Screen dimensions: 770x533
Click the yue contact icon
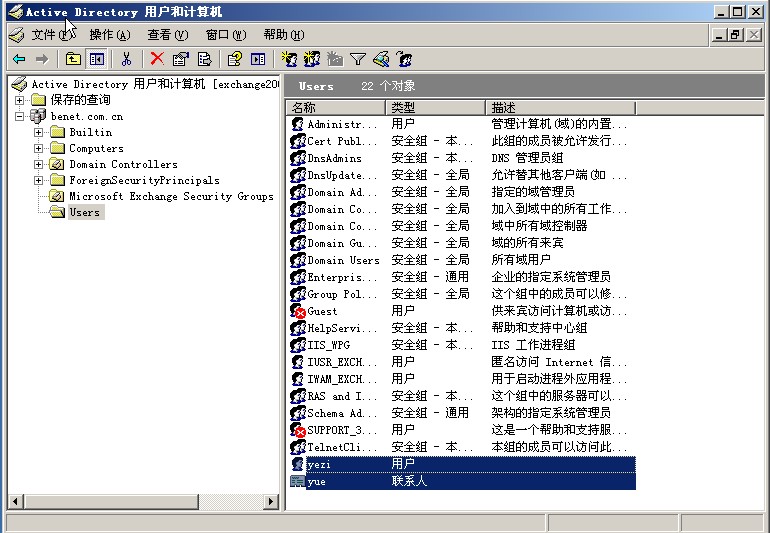coord(298,481)
